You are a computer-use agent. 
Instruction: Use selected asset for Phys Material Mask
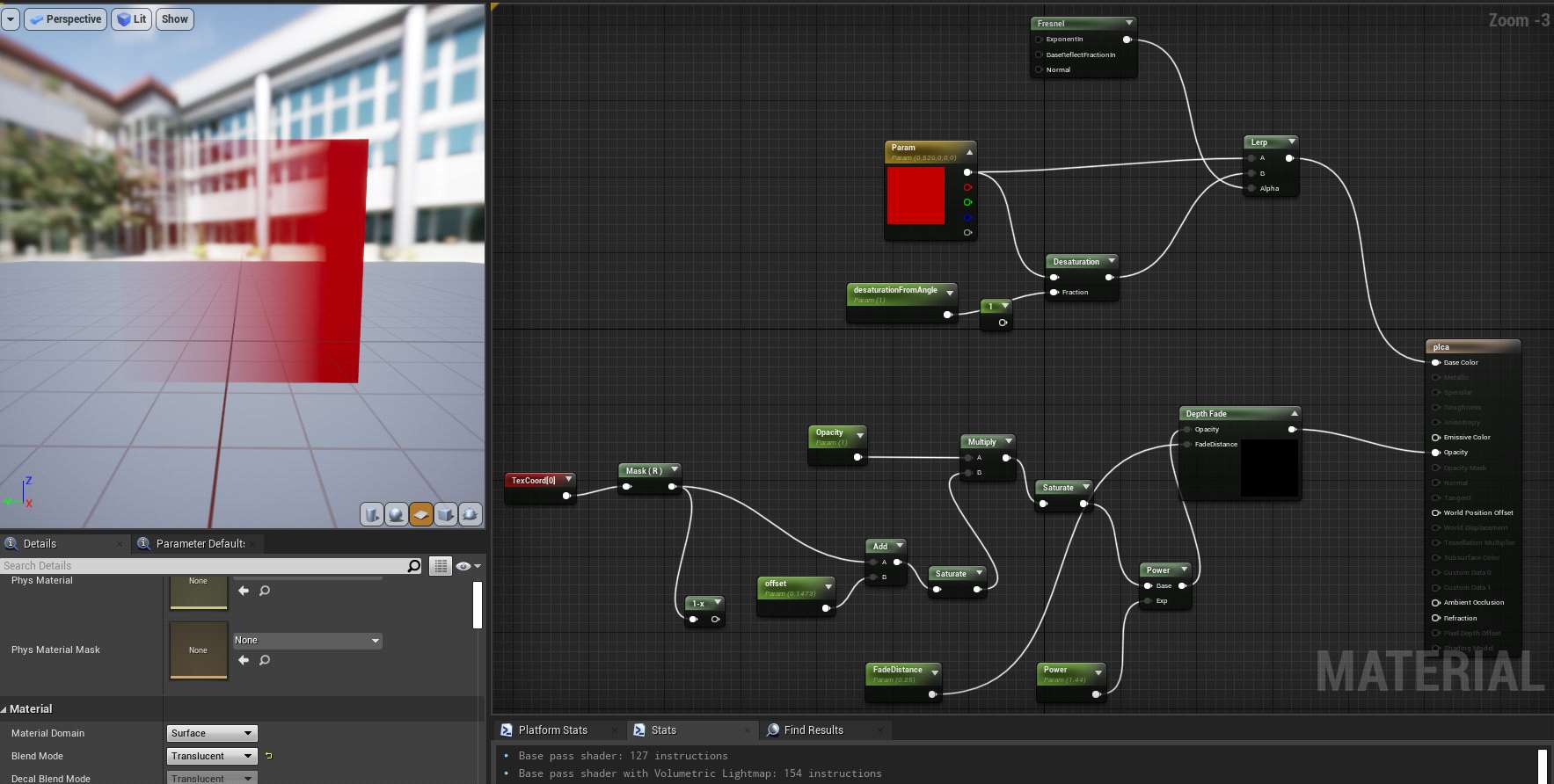pyautogui.click(x=244, y=660)
